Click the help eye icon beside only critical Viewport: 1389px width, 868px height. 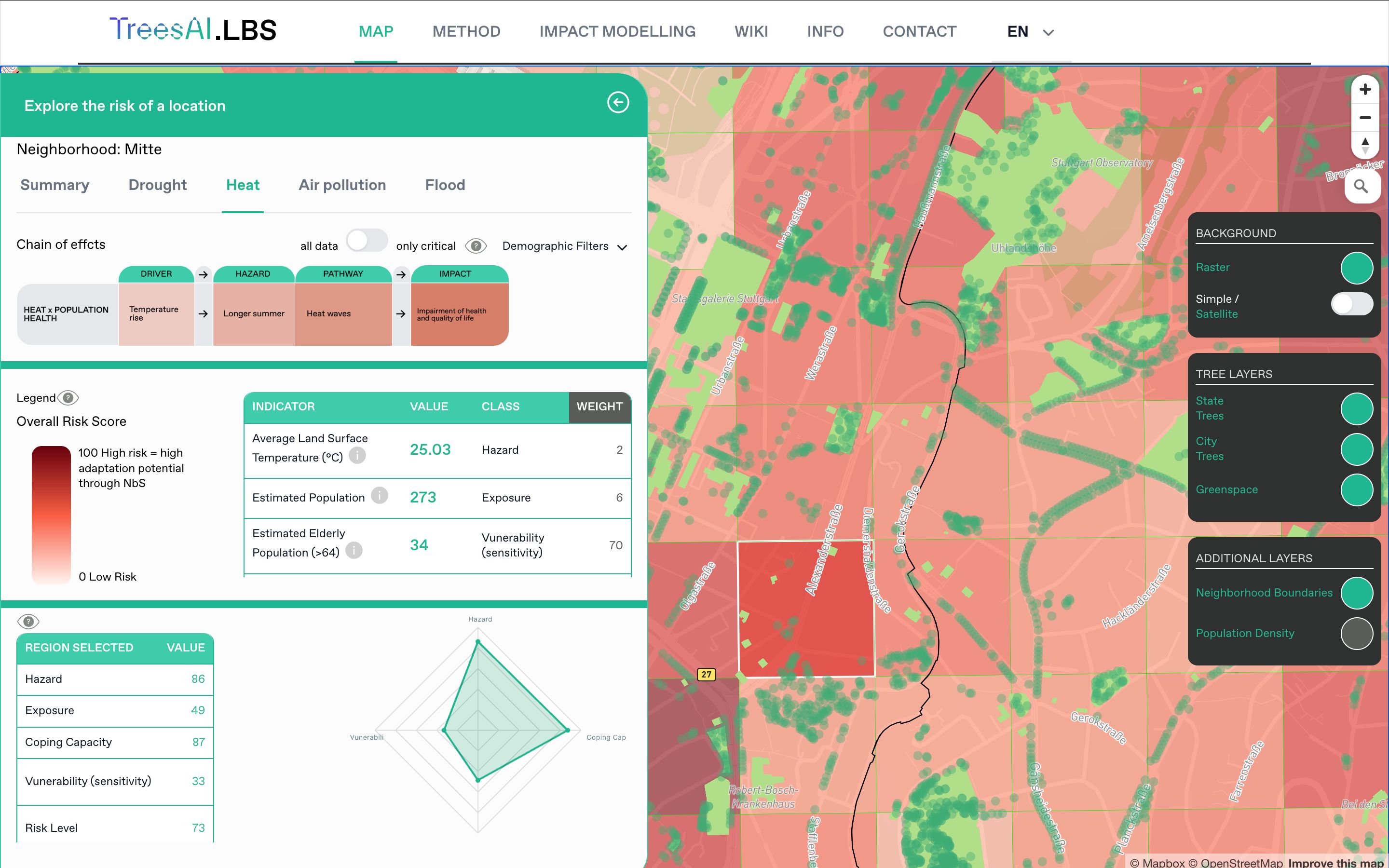(x=476, y=246)
